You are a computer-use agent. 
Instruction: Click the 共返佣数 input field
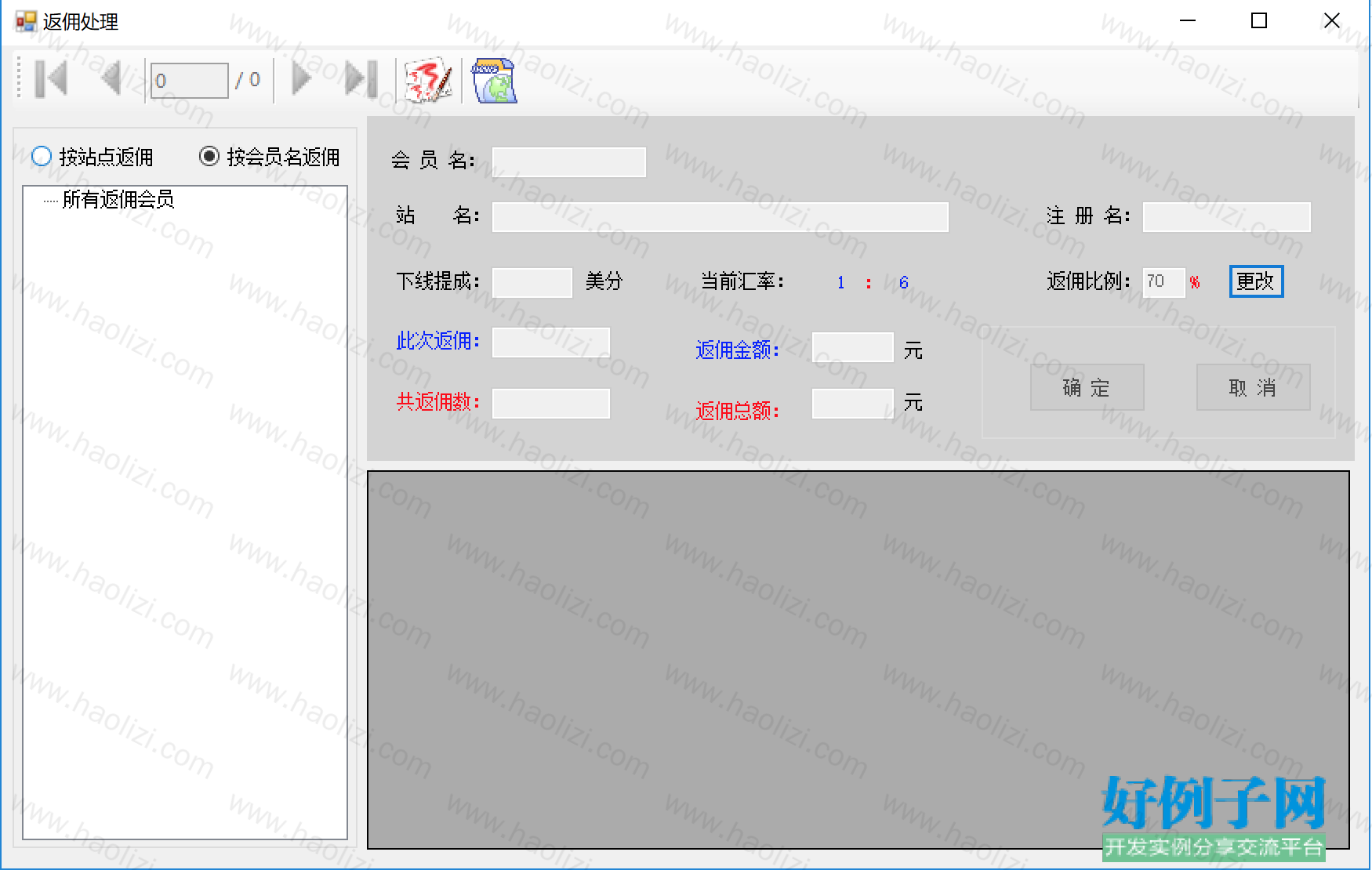pyautogui.click(x=551, y=404)
